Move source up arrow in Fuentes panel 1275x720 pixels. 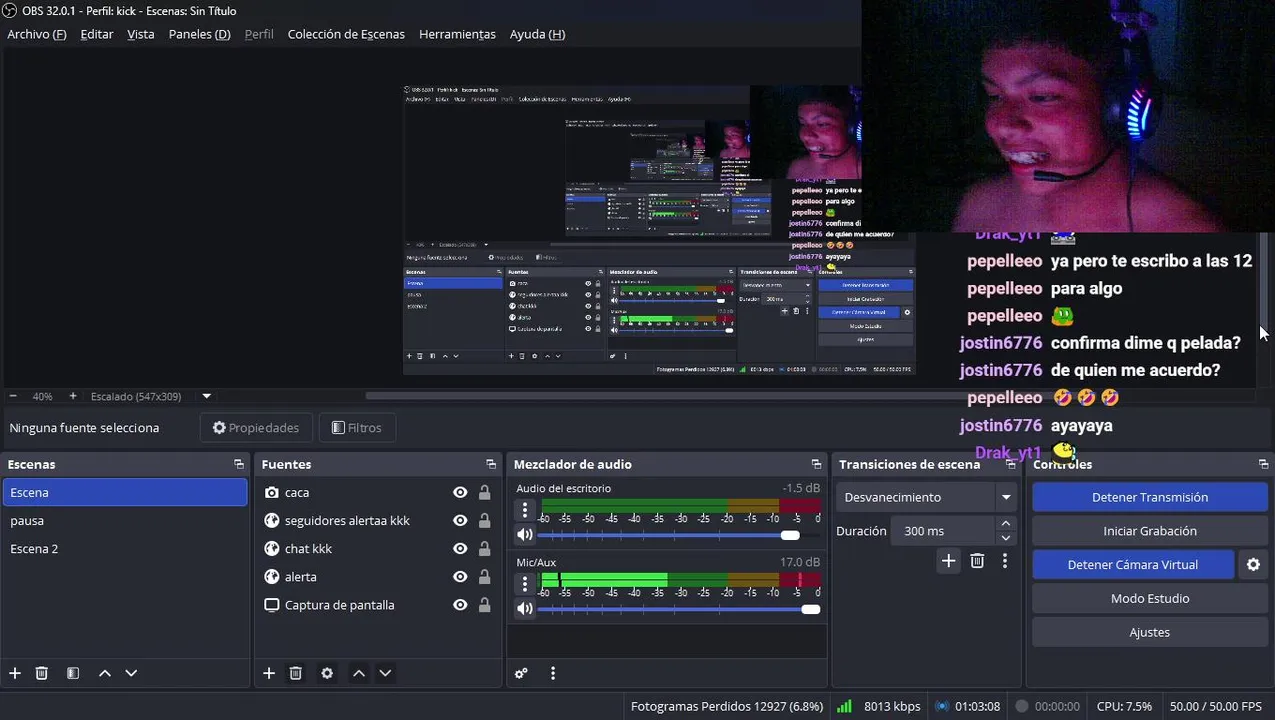point(359,673)
